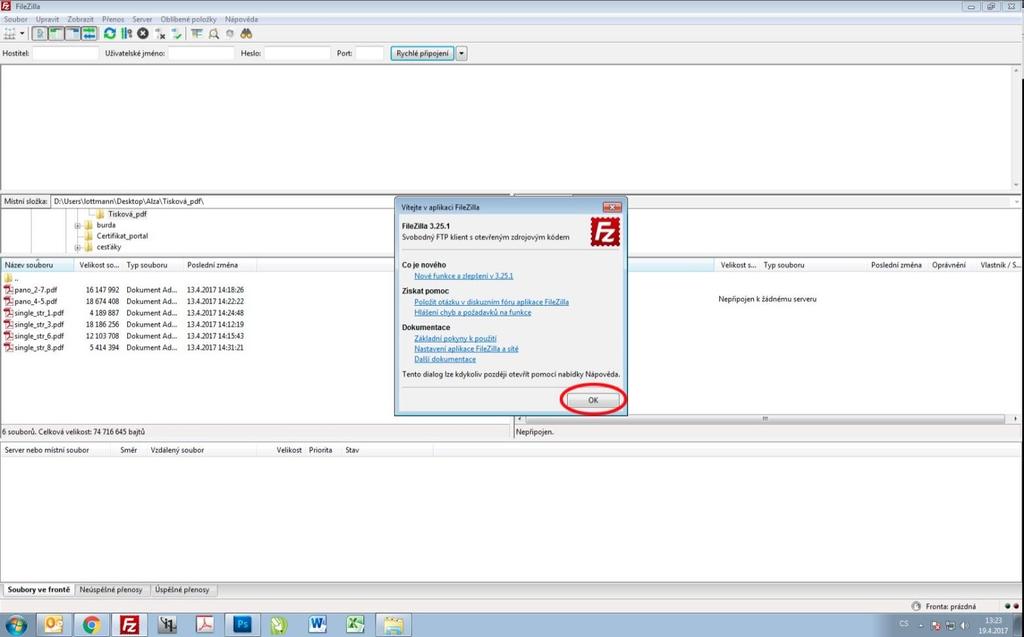Open Photoshop from the taskbar

tap(242, 625)
